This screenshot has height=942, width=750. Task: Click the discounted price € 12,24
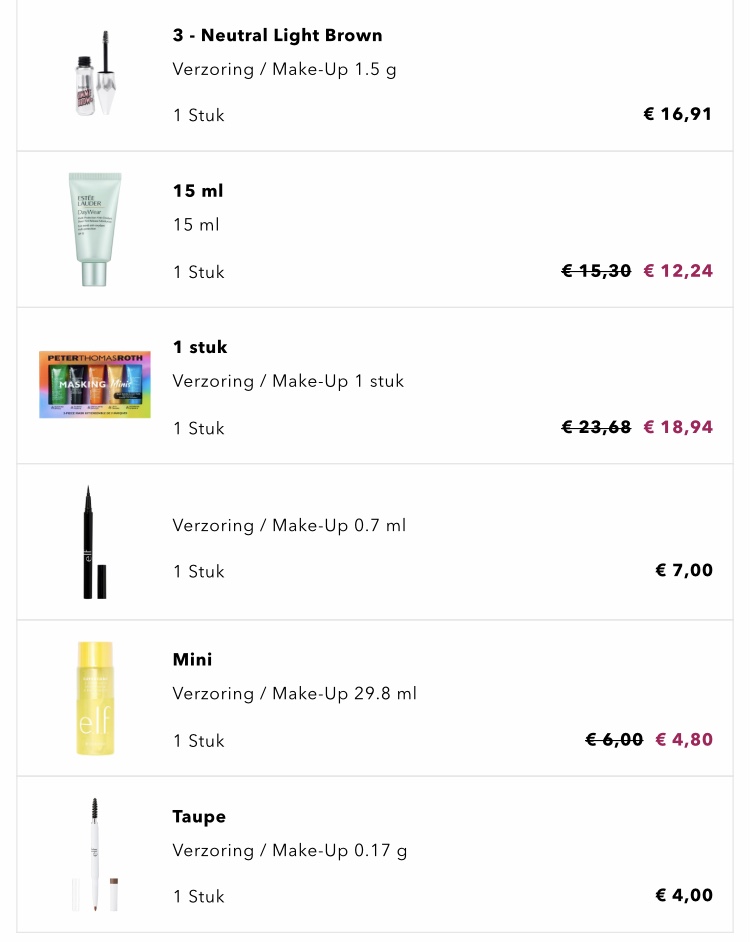point(678,271)
